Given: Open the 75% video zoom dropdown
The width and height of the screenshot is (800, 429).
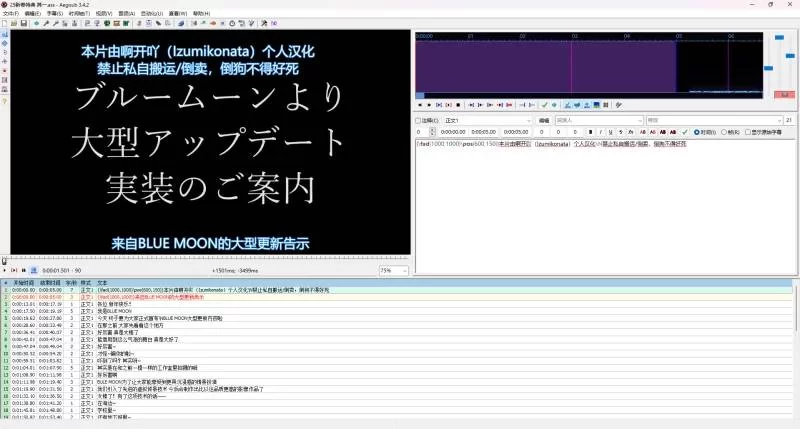Looking at the screenshot, I should tap(394, 271).
